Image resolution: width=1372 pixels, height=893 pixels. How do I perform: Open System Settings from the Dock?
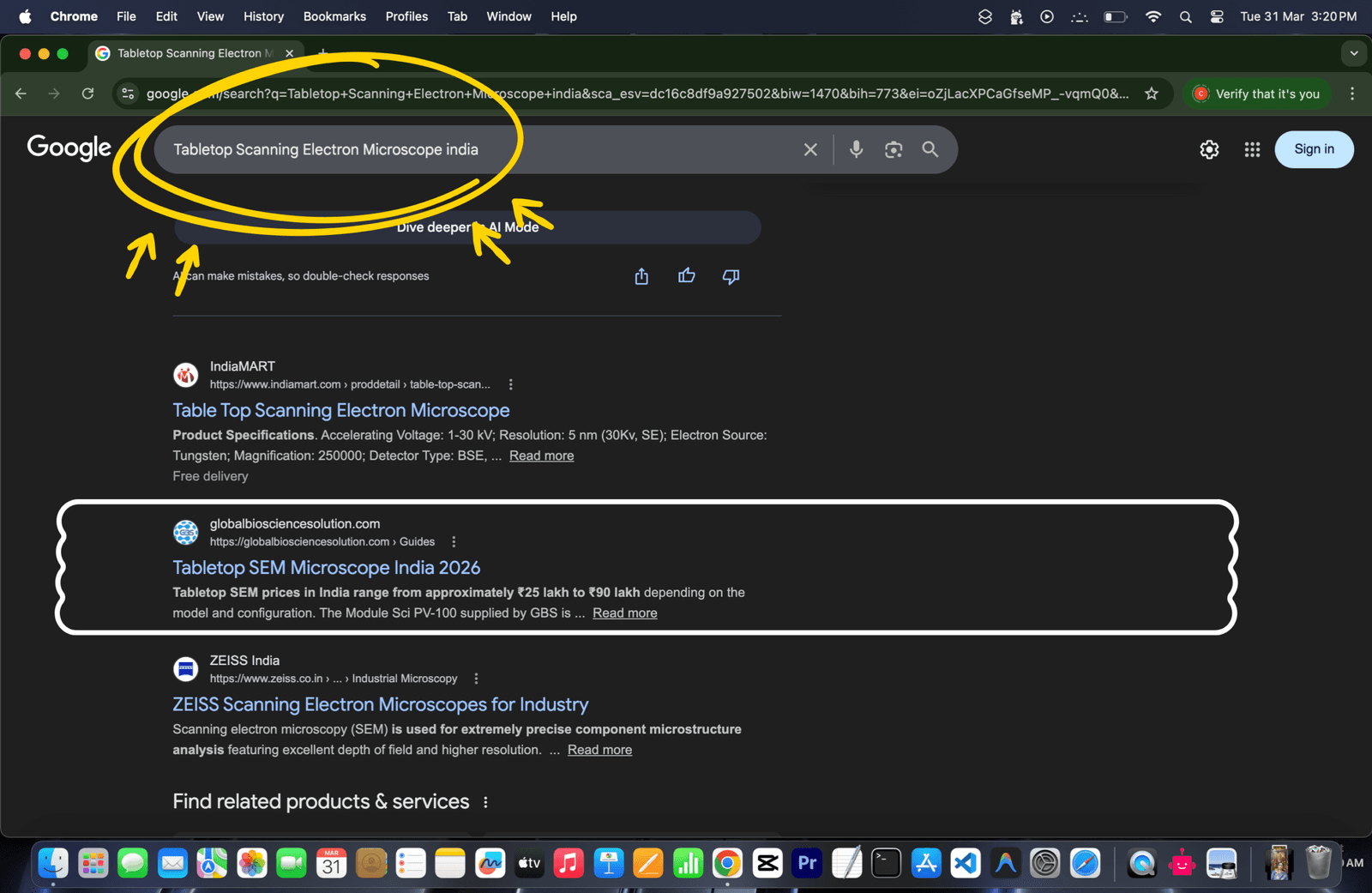[1045, 863]
